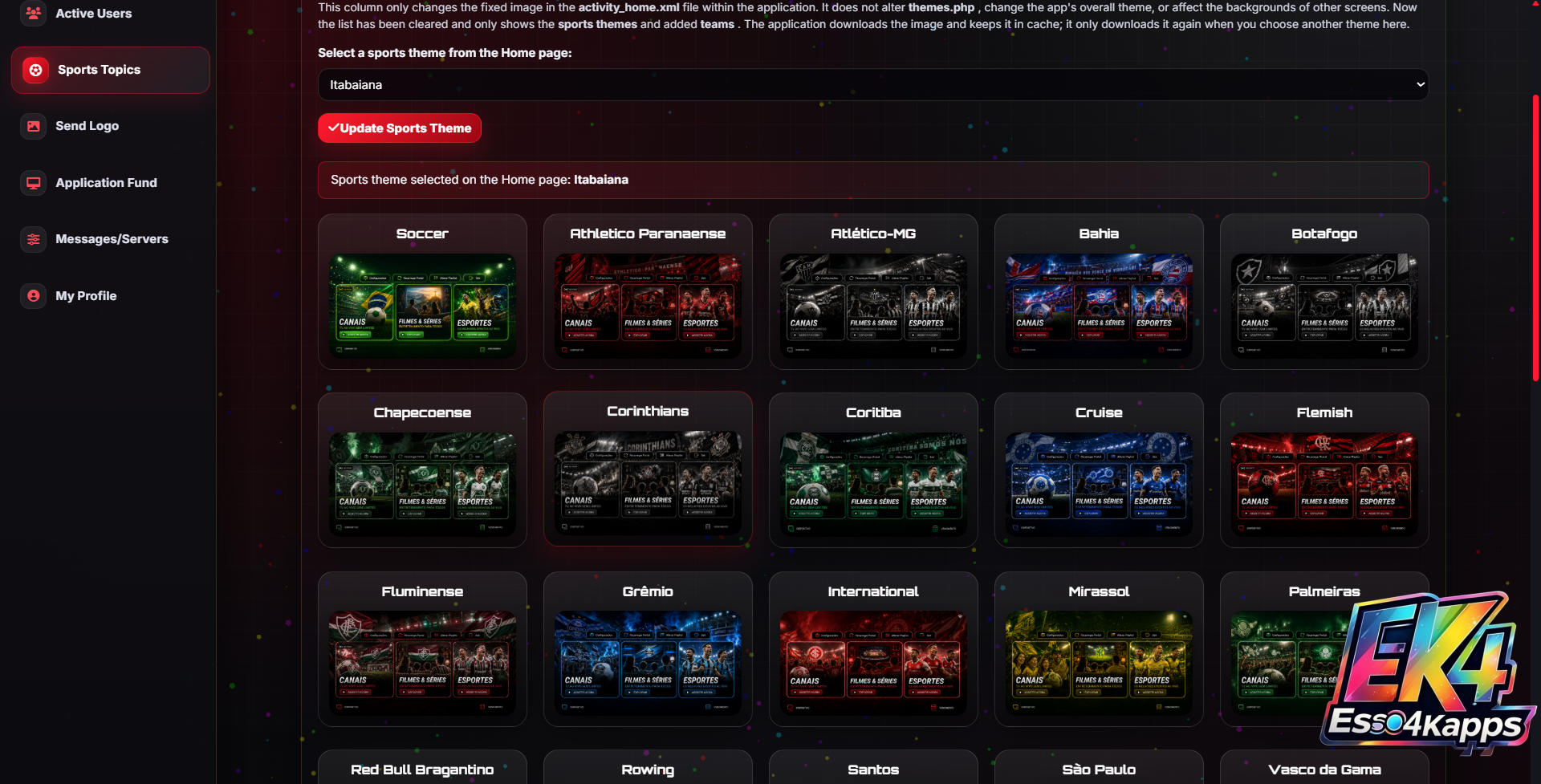
Task: Click the Sports Topics soccer ball icon
Action: [35, 70]
